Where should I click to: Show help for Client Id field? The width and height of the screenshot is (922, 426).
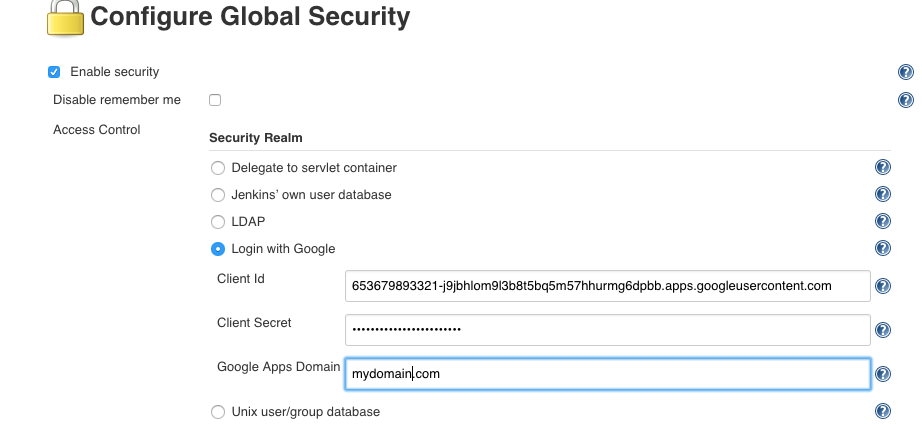[883, 286]
